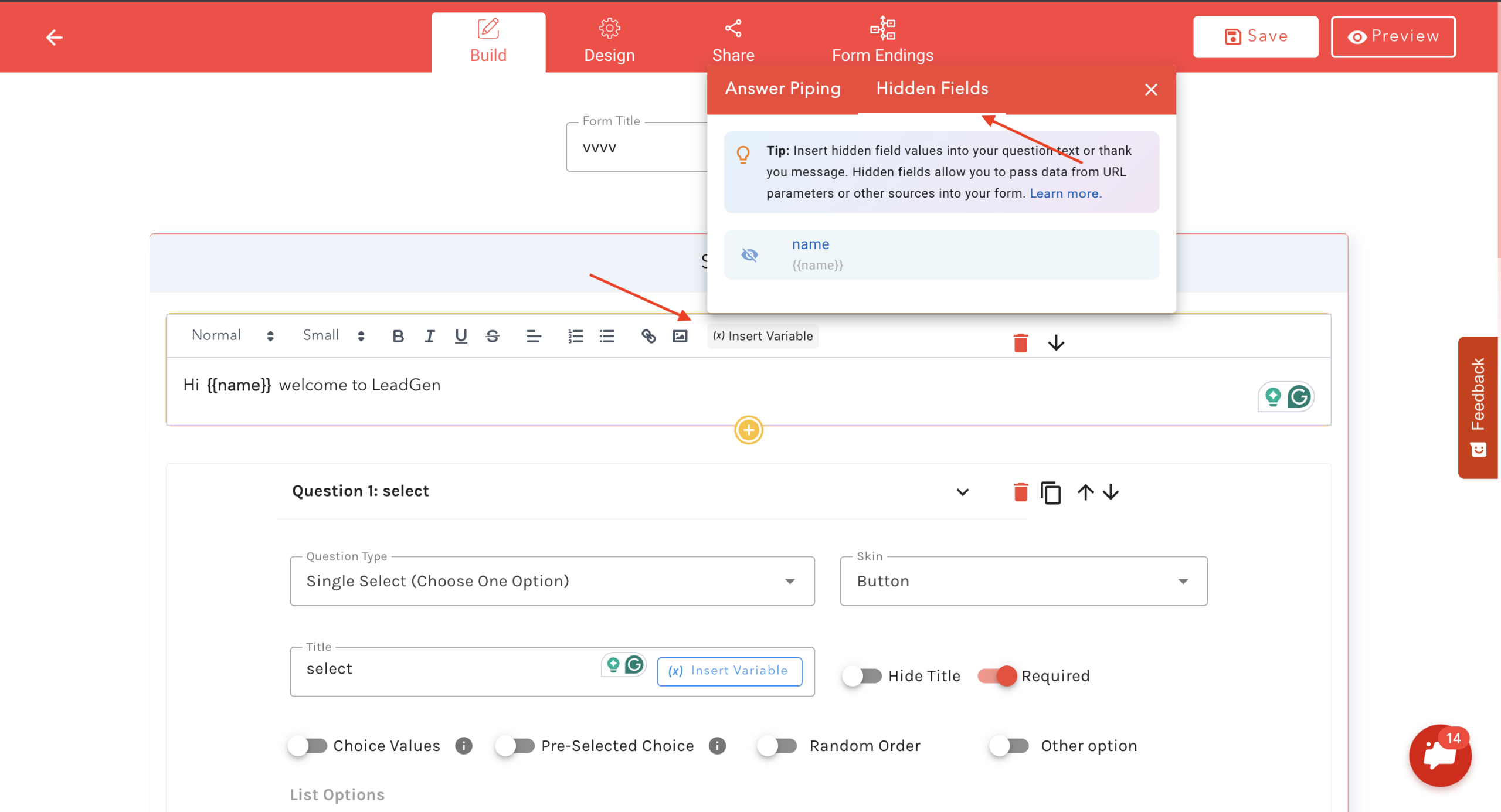Open the Design tab
The height and width of the screenshot is (812, 1501).
[609, 41]
